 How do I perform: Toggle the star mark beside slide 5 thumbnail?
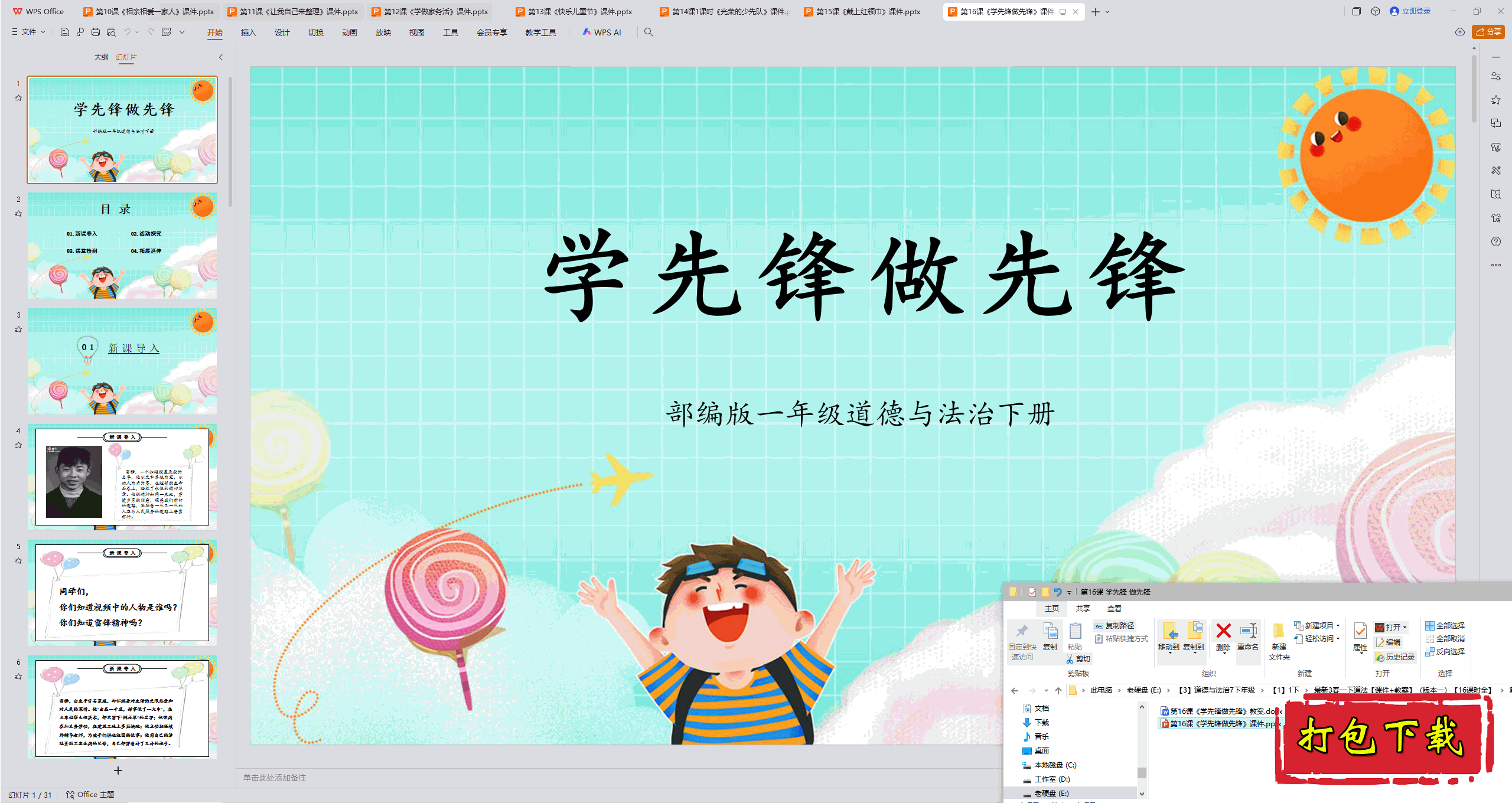click(18, 561)
